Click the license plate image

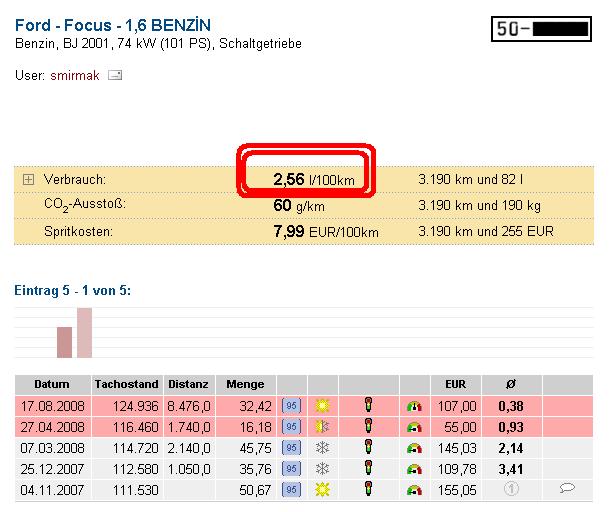[x=545, y=29]
